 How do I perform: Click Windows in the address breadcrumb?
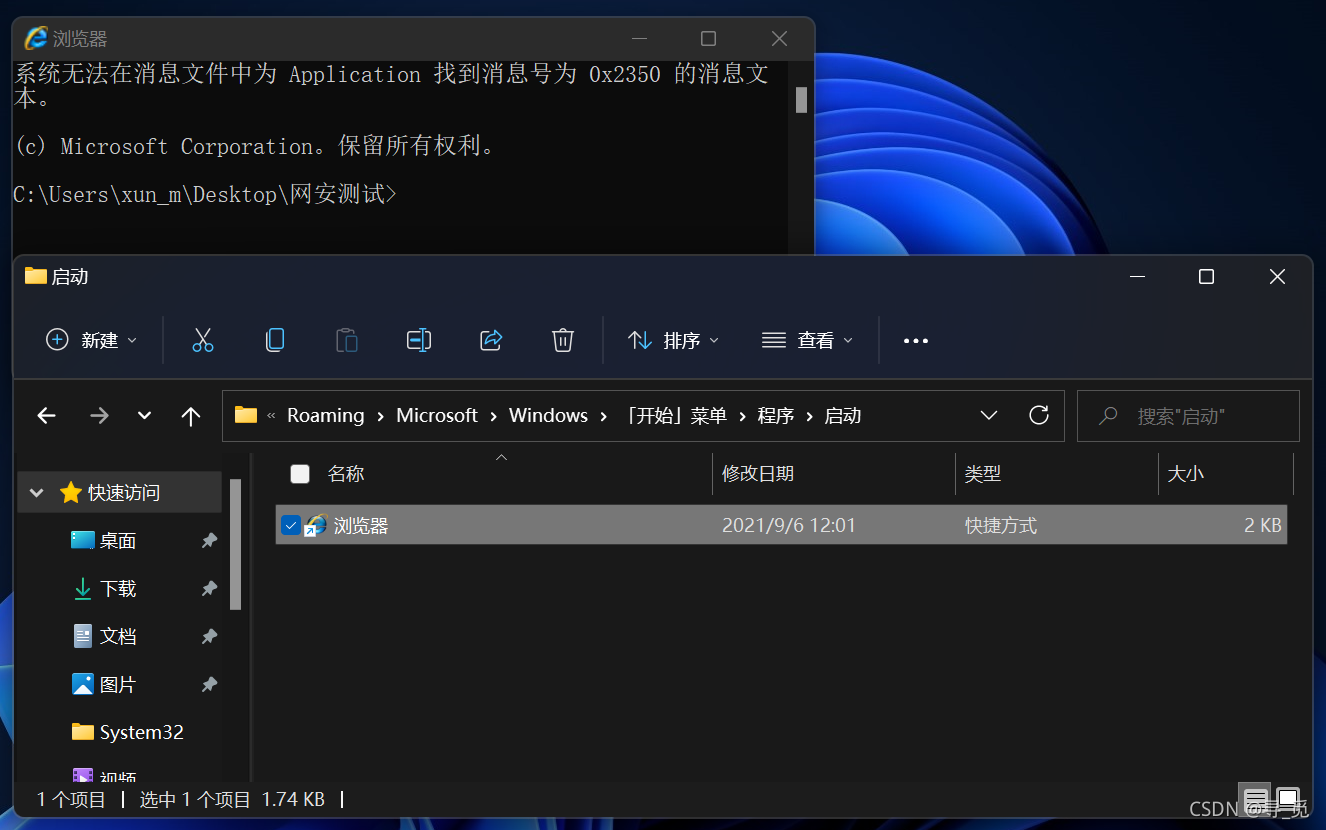(x=548, y=416)
